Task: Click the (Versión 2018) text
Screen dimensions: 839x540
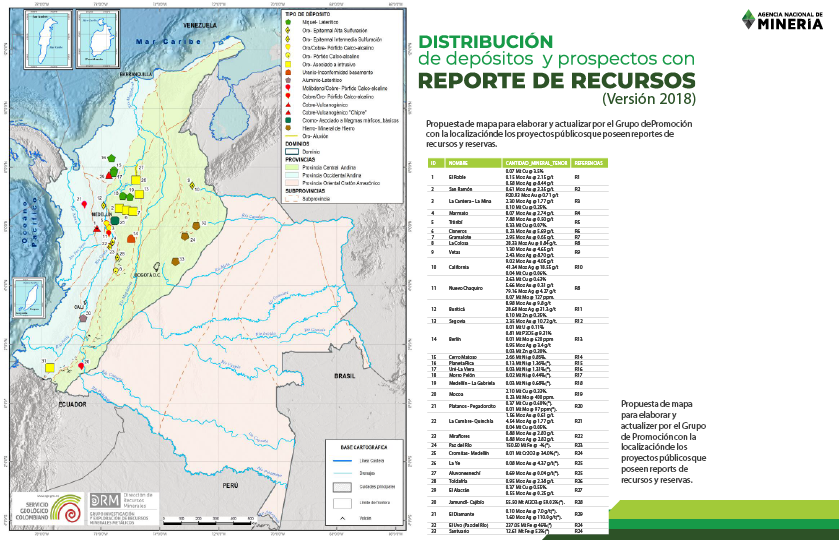Action: click(649, 99)
